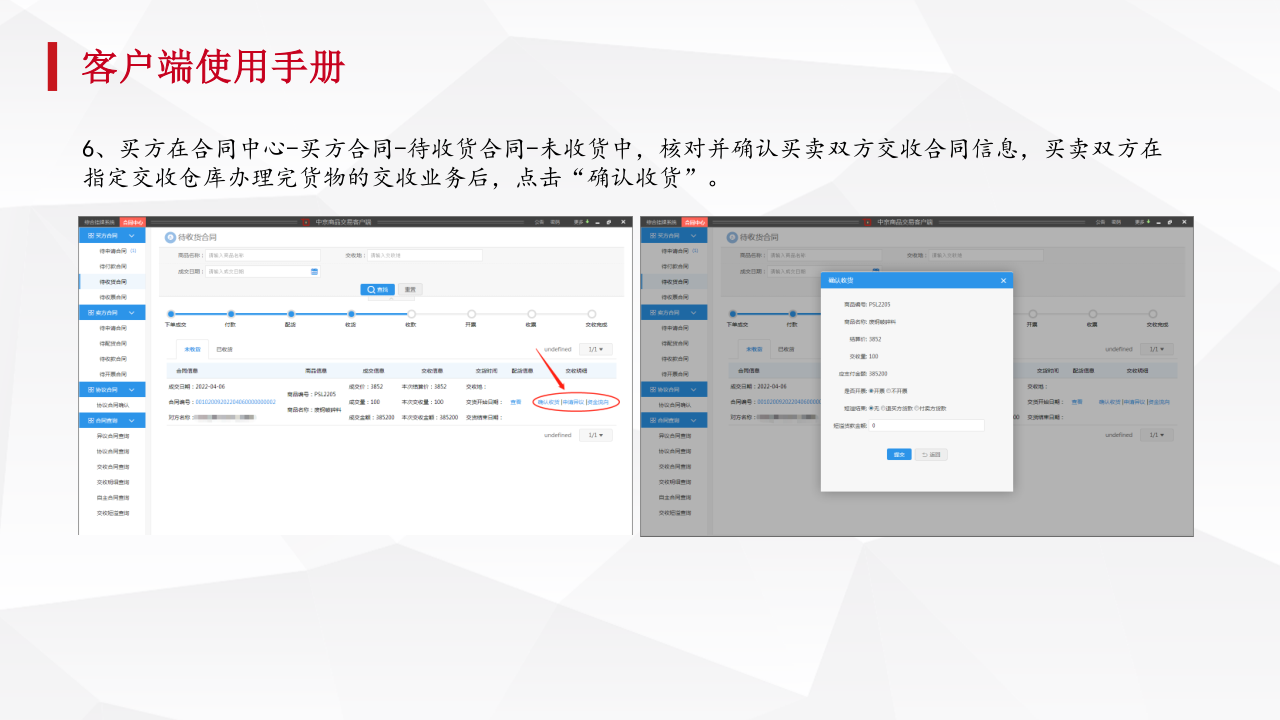Open upper 1/1 page dropdown in right screenshot
Screen dimensions: 1280x720
pos(1156,349)
